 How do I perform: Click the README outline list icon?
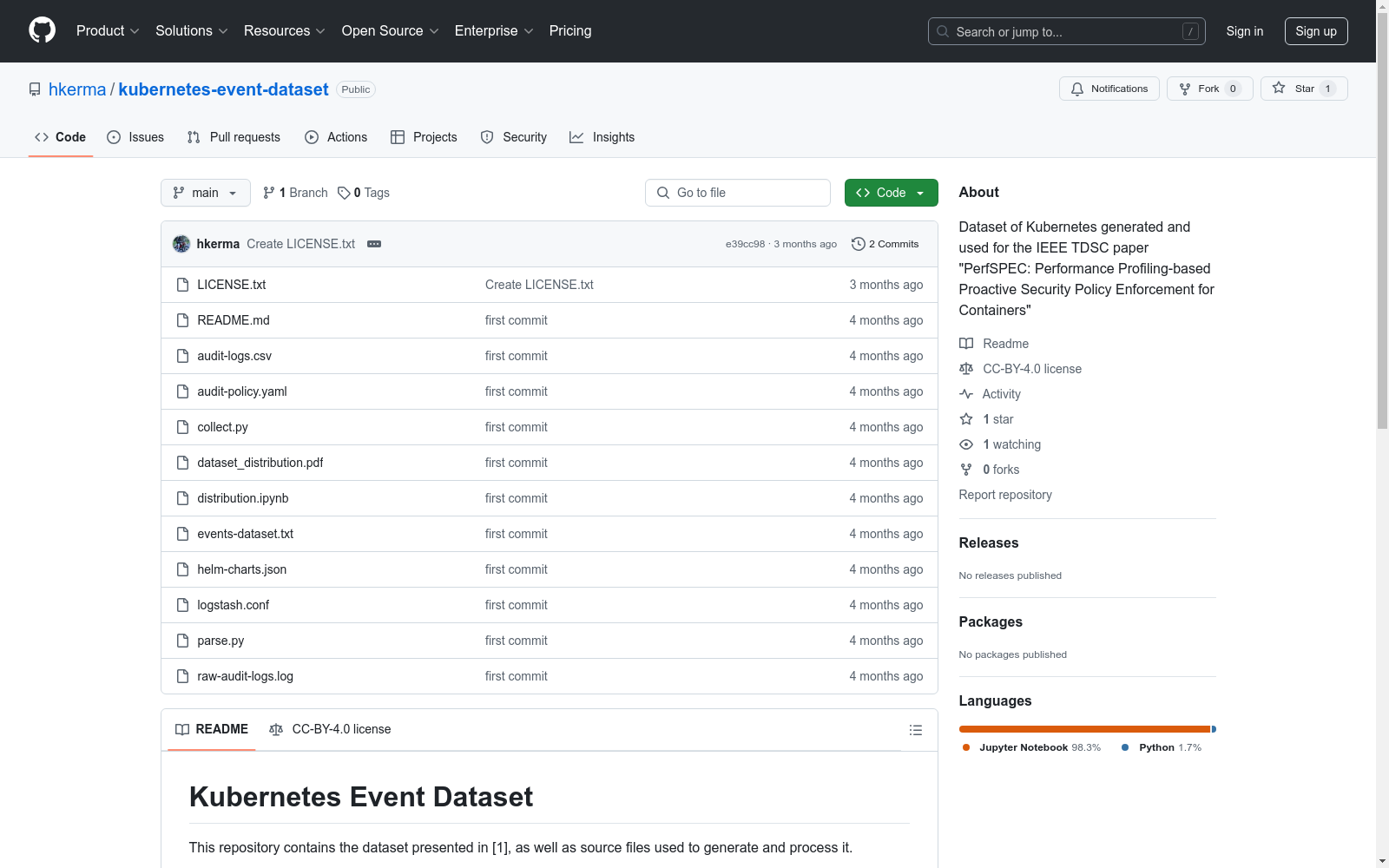coord(915,730)
